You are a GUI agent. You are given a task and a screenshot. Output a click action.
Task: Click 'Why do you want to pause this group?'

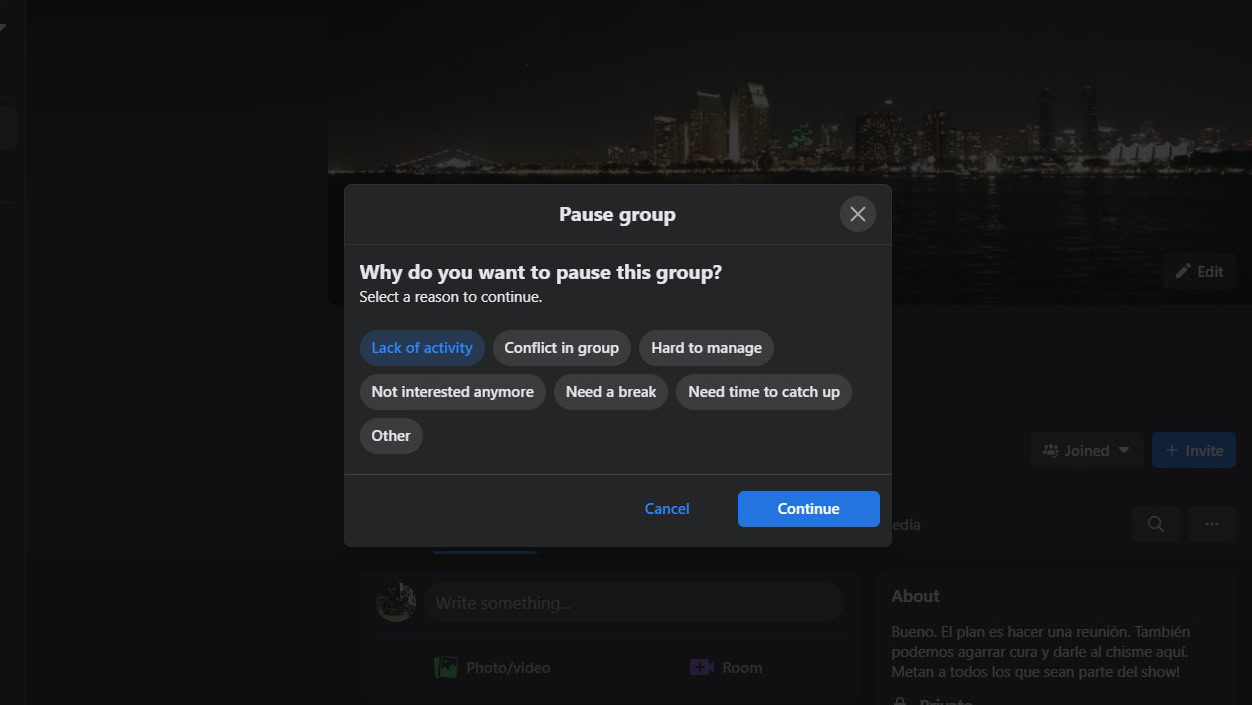point(541,272)
